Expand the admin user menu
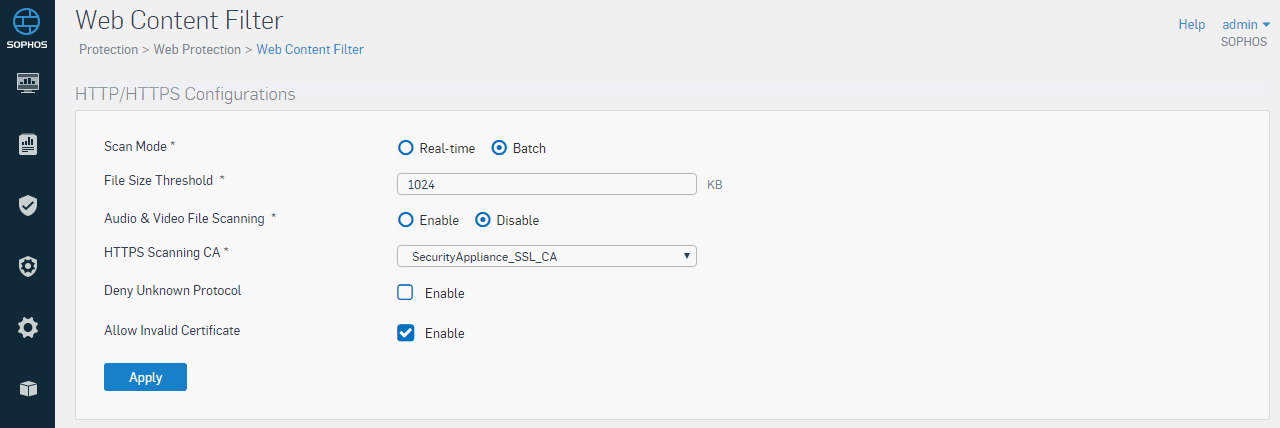 tap(1246, 24)
